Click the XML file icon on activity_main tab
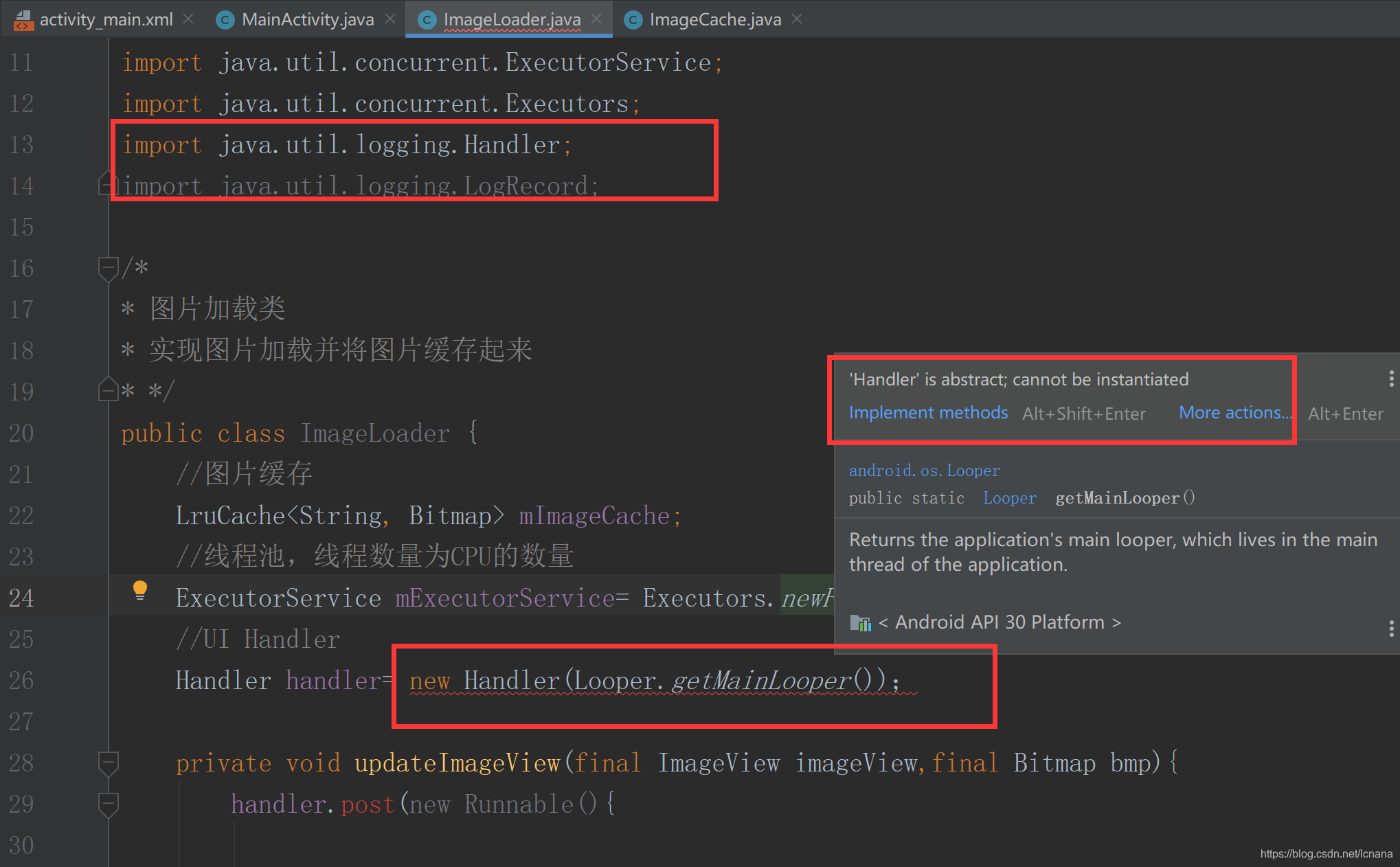 click(23, 20)
